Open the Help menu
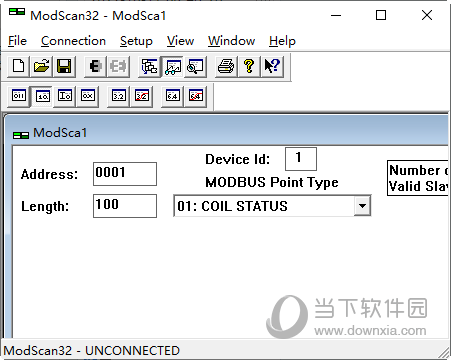The image size is (451, 360). point(282,41)
